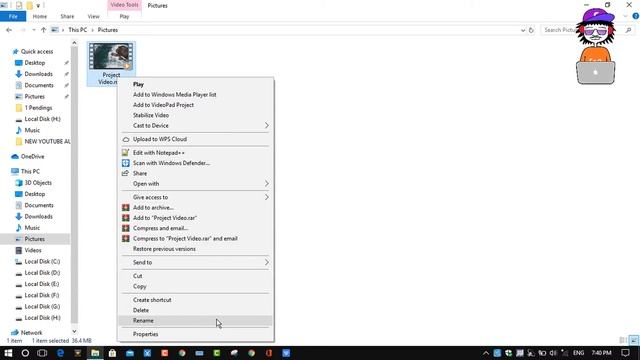Open the Play tab under Video Tools
The width and height of the screenshot is (640, 360).
[124, 16]
